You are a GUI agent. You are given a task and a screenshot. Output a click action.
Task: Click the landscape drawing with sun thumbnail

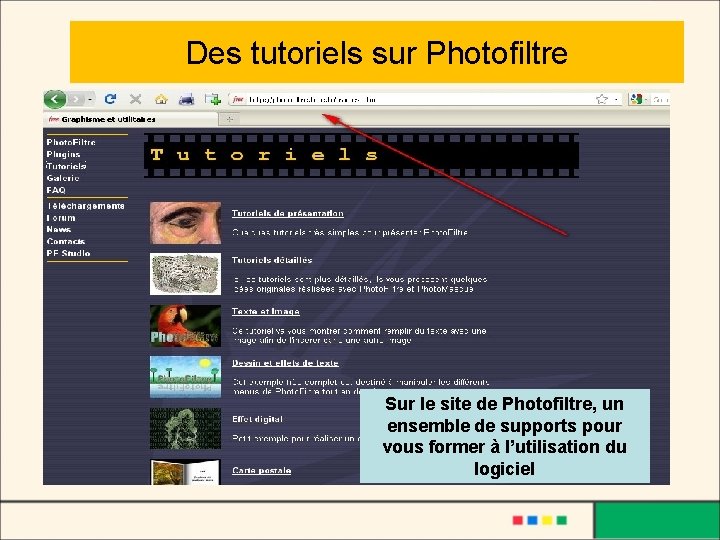186,377
